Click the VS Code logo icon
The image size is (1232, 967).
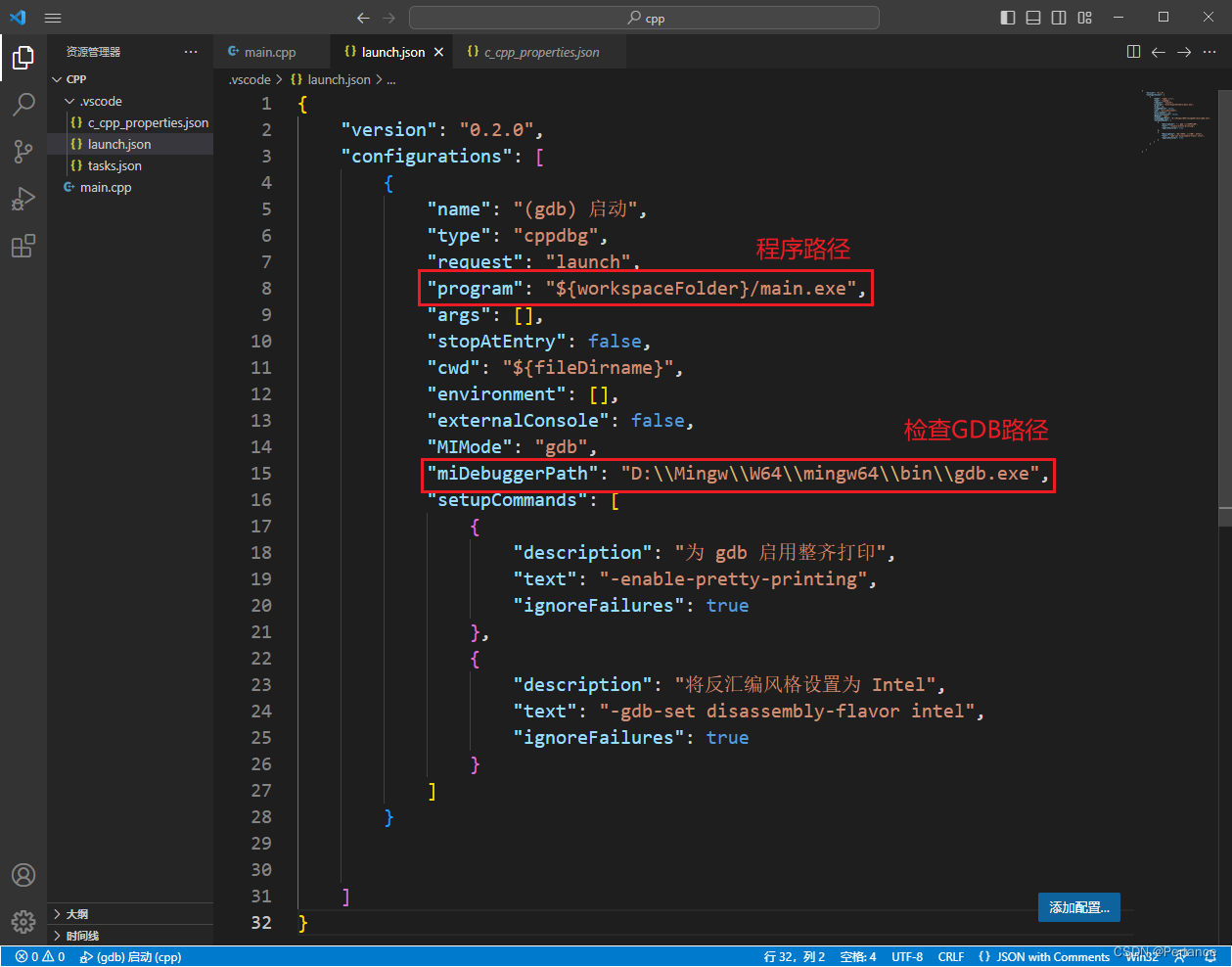(18, 18)
